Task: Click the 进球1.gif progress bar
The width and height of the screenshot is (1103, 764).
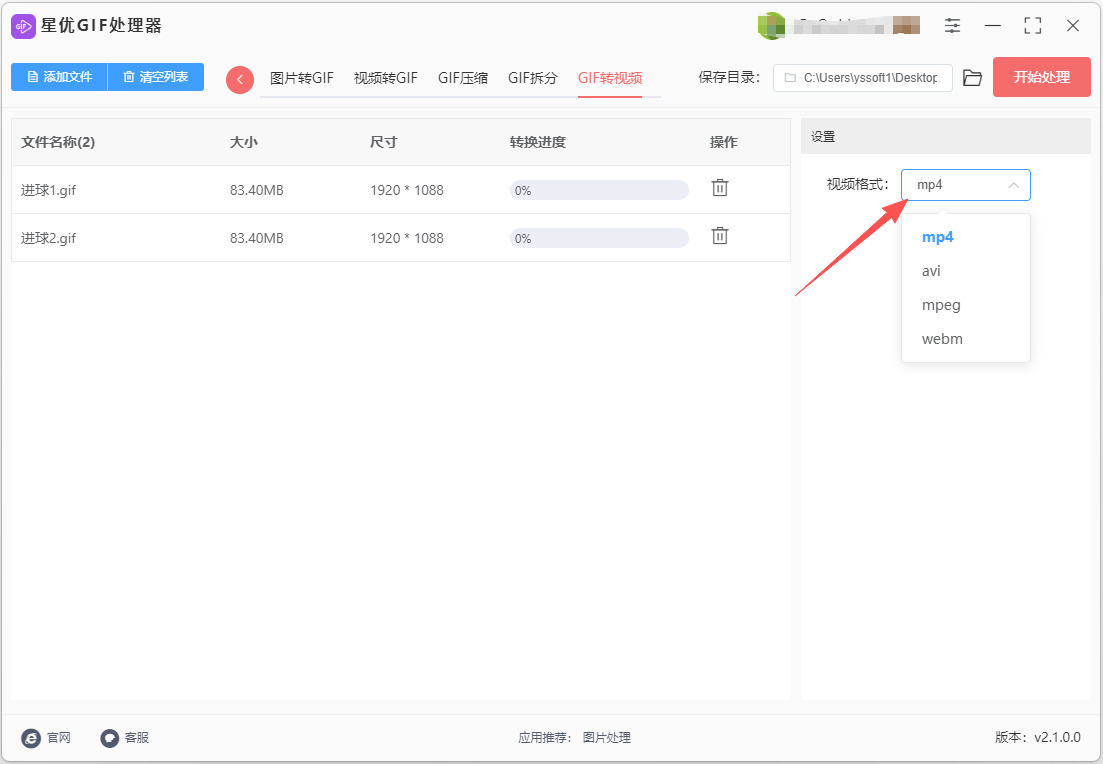Action: tap(599, 190)
